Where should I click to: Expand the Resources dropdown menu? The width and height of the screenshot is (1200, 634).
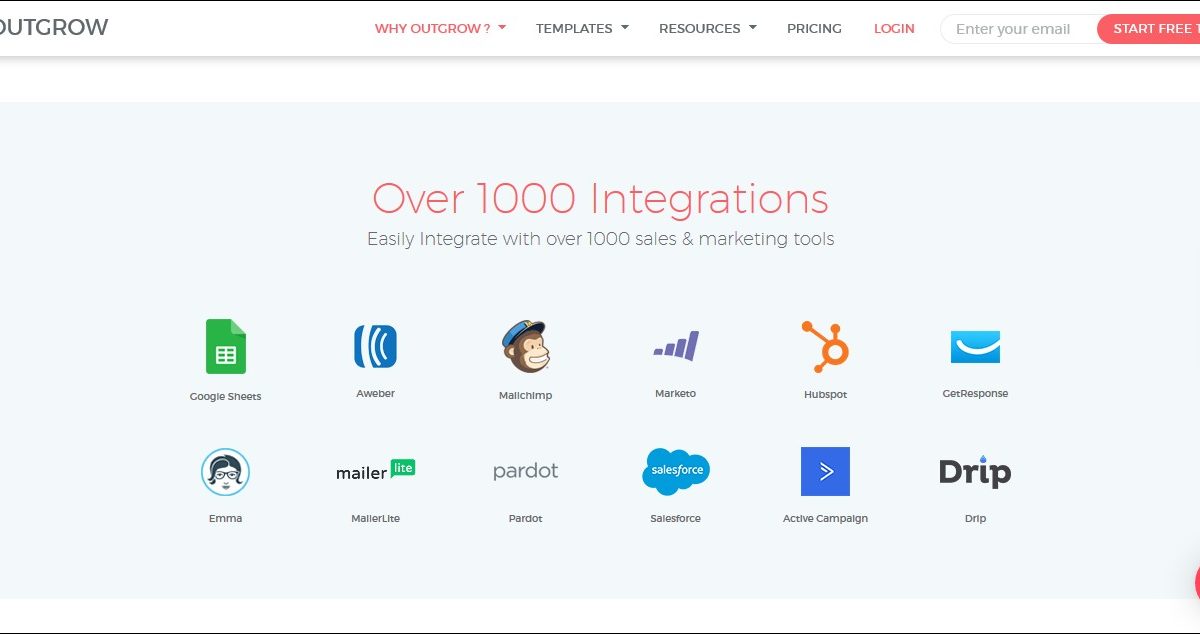point(707,28)
